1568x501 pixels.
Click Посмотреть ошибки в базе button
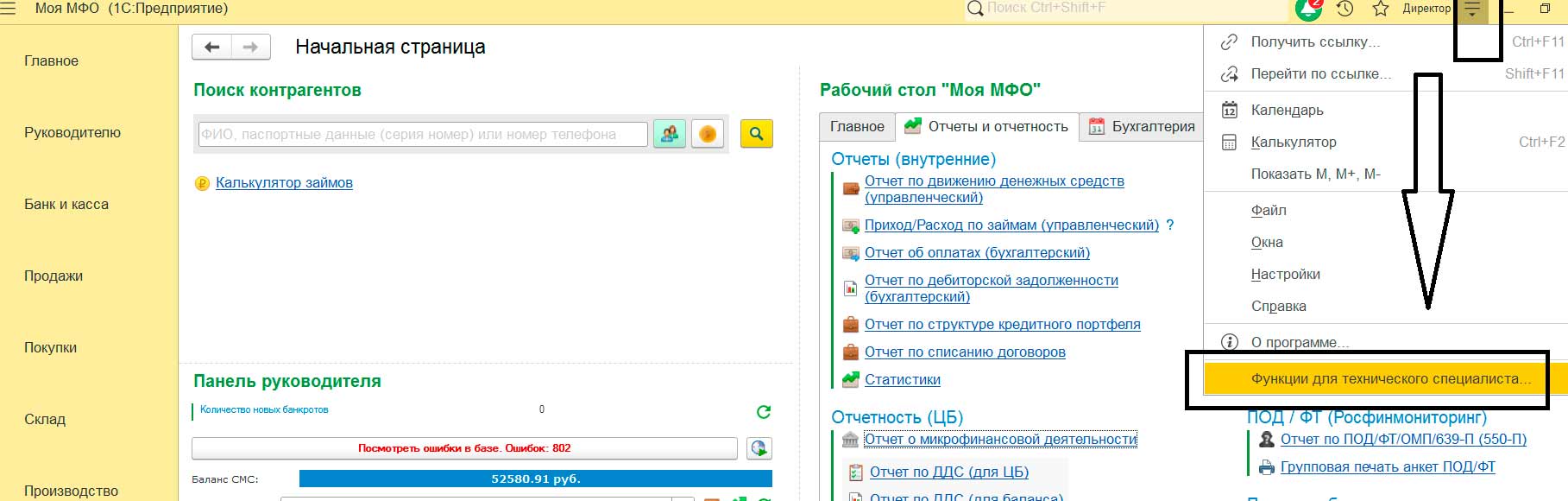point(464,448)
